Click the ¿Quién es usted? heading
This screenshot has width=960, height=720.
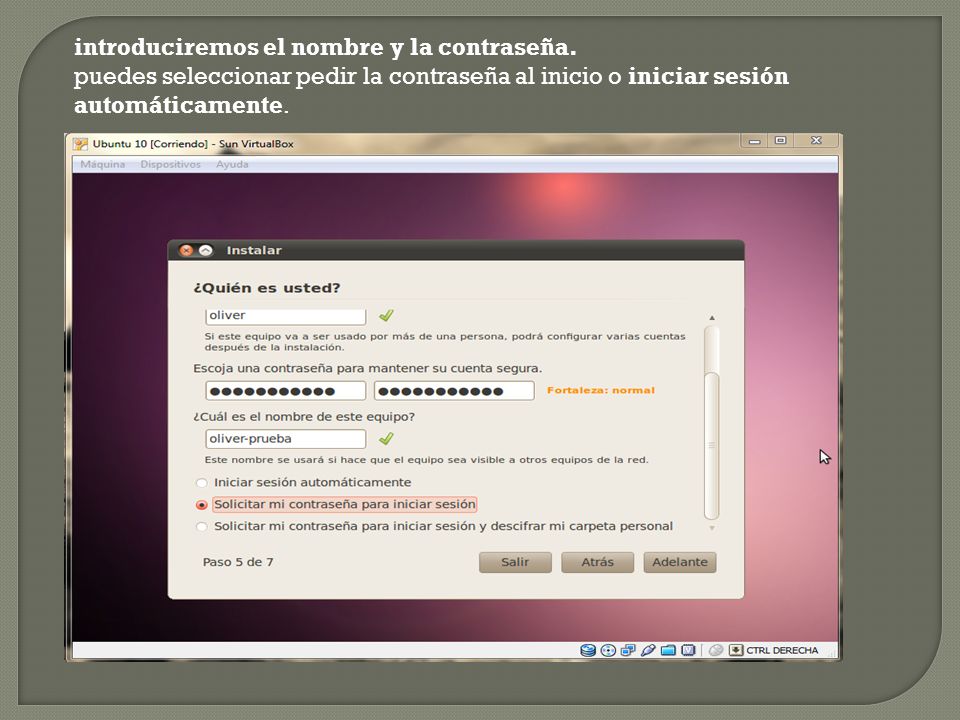tap(267, 288)
